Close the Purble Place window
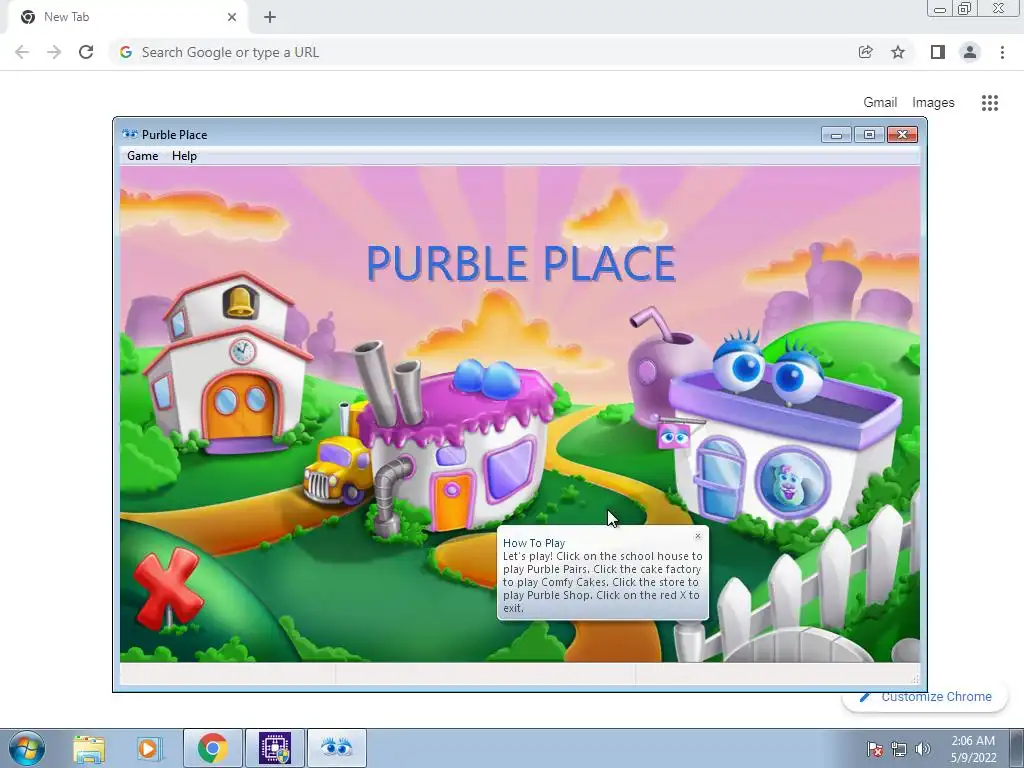This screenshot has height=768, width=1024. pyautogui.click(x=903, y=135)
